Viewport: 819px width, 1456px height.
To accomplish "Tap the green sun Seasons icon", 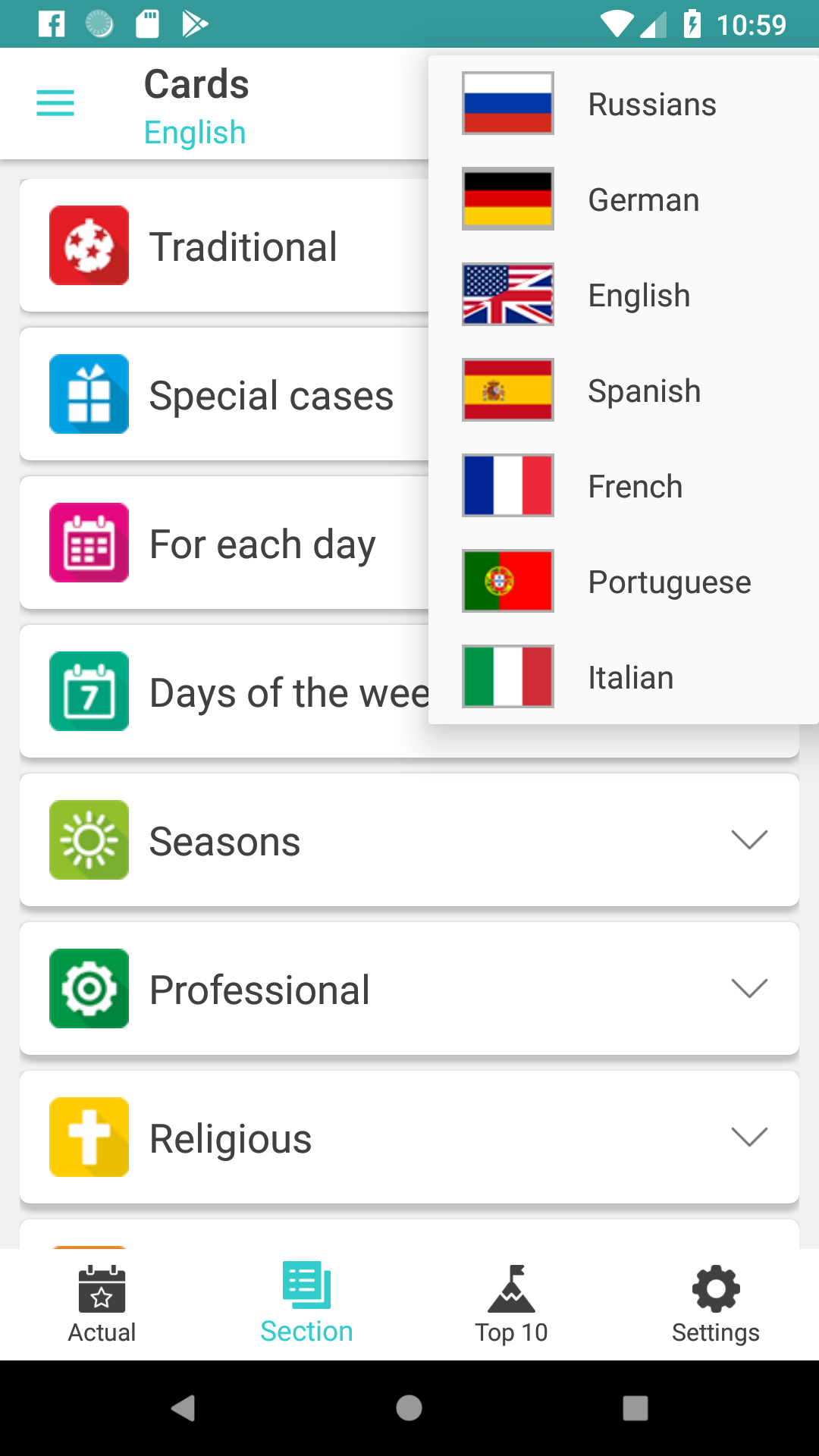I will pyautogui.click(x=89, y=840).
